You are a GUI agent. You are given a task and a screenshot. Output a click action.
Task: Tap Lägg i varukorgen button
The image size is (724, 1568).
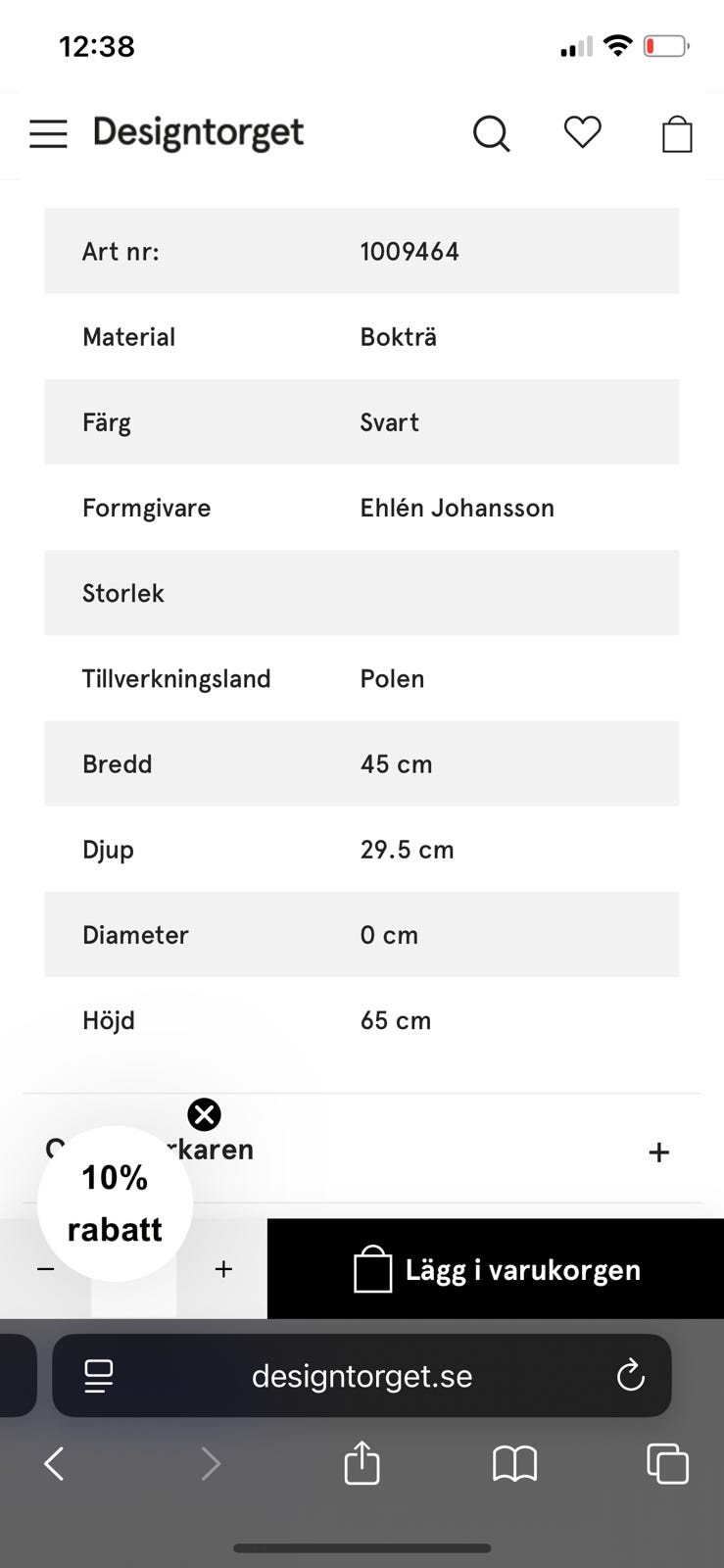pos(496,1269)
